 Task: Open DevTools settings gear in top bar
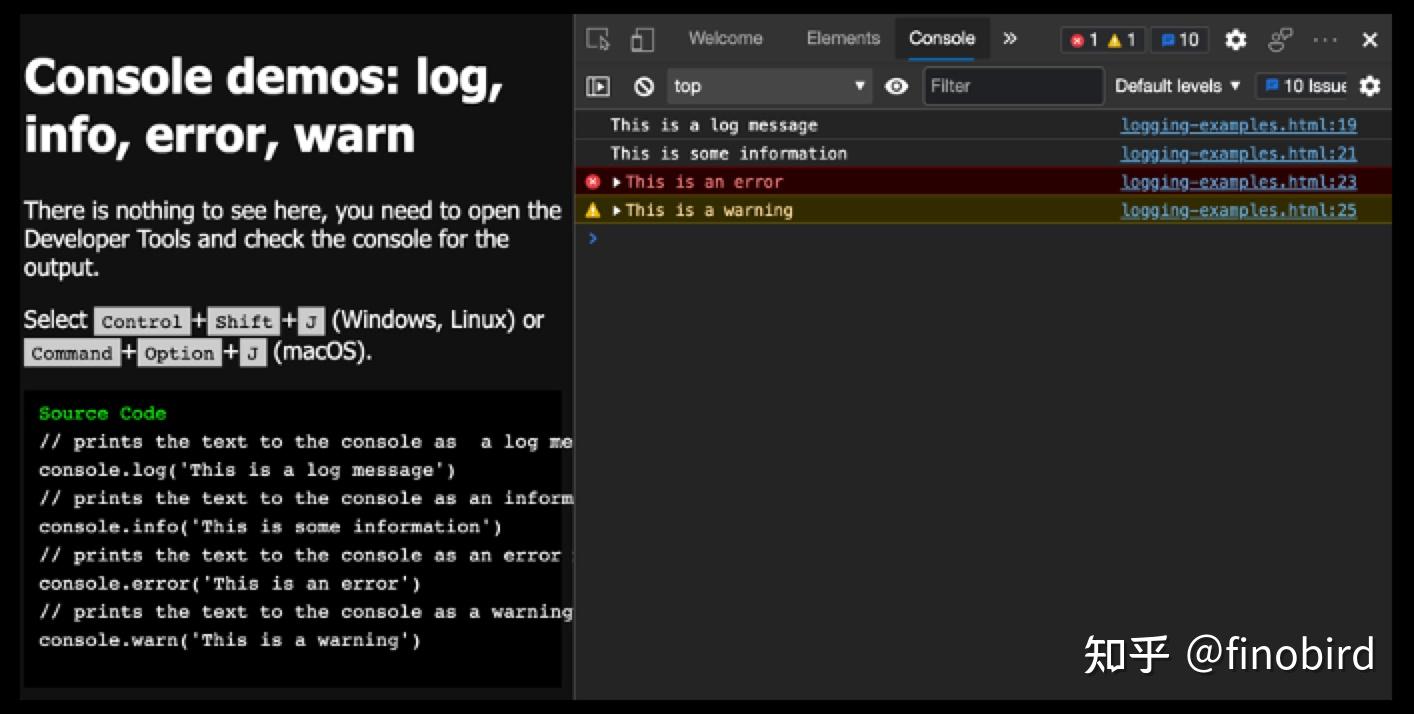(x=1236, y=40)
